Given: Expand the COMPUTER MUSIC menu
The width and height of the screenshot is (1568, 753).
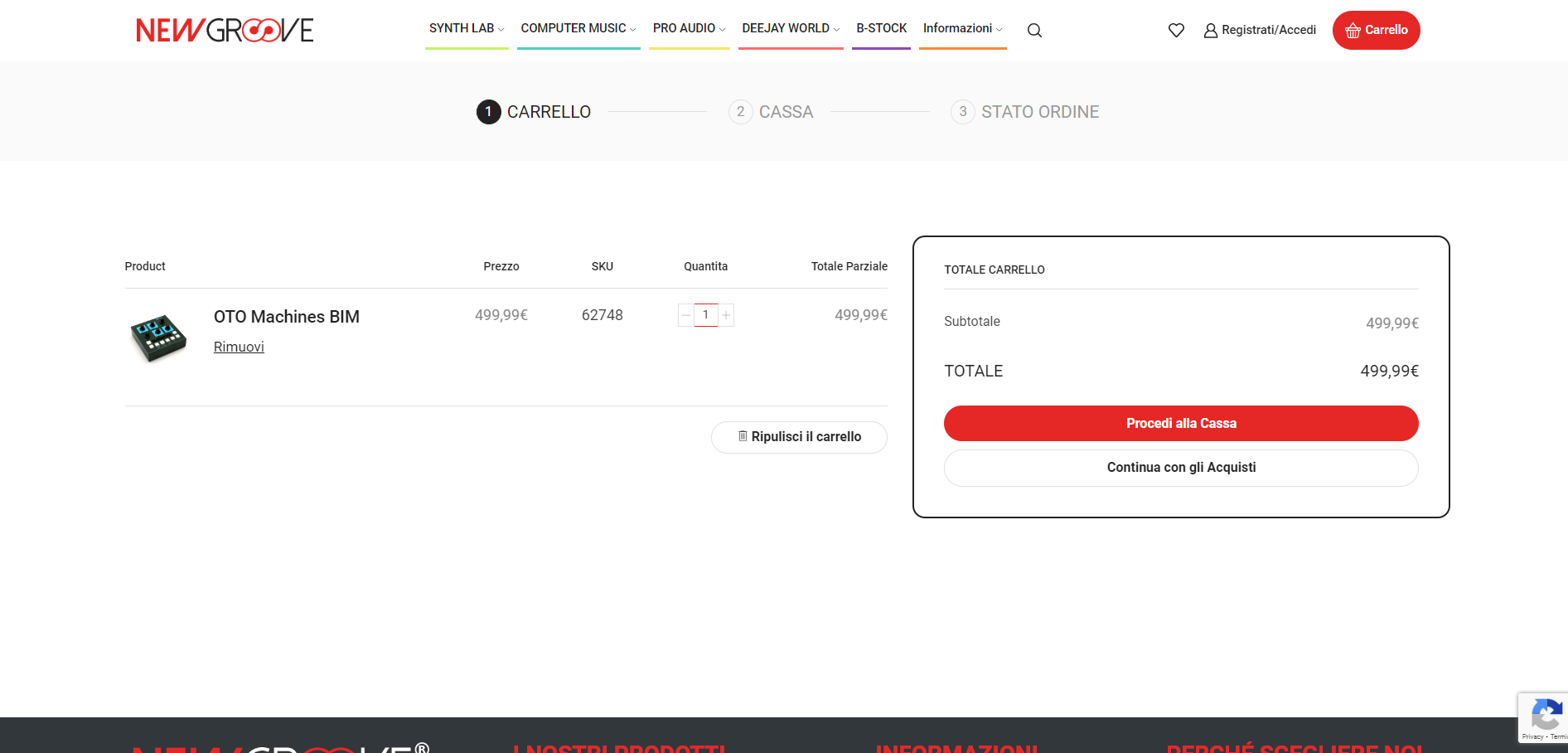Looking at the screenshot, I should point(578,28).
